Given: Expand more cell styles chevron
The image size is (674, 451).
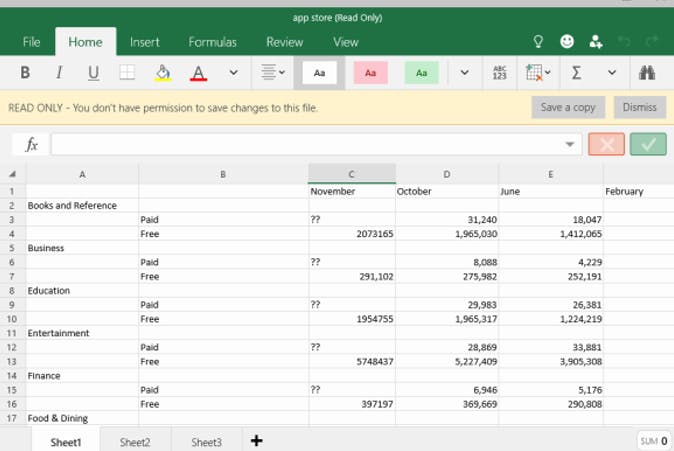Looking at the screenshot, I should [465, 73].
